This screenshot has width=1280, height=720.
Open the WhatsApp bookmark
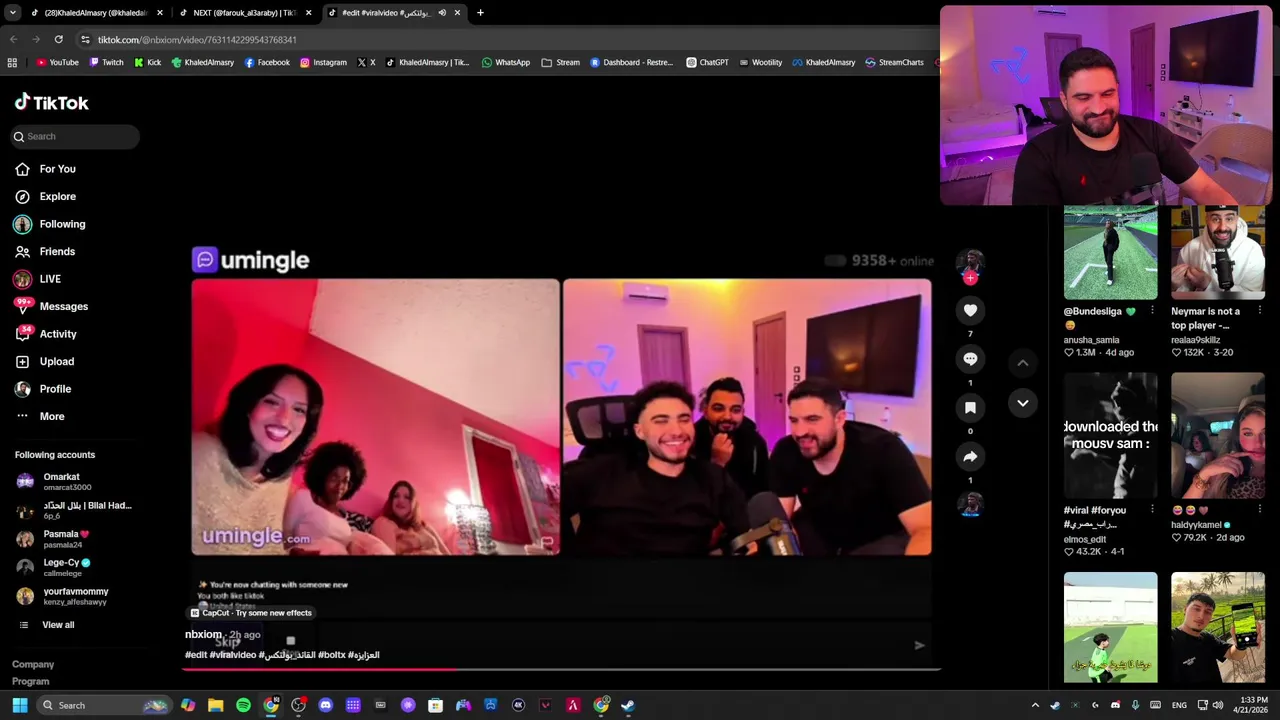pyautogui.click(x=506, y=62)
